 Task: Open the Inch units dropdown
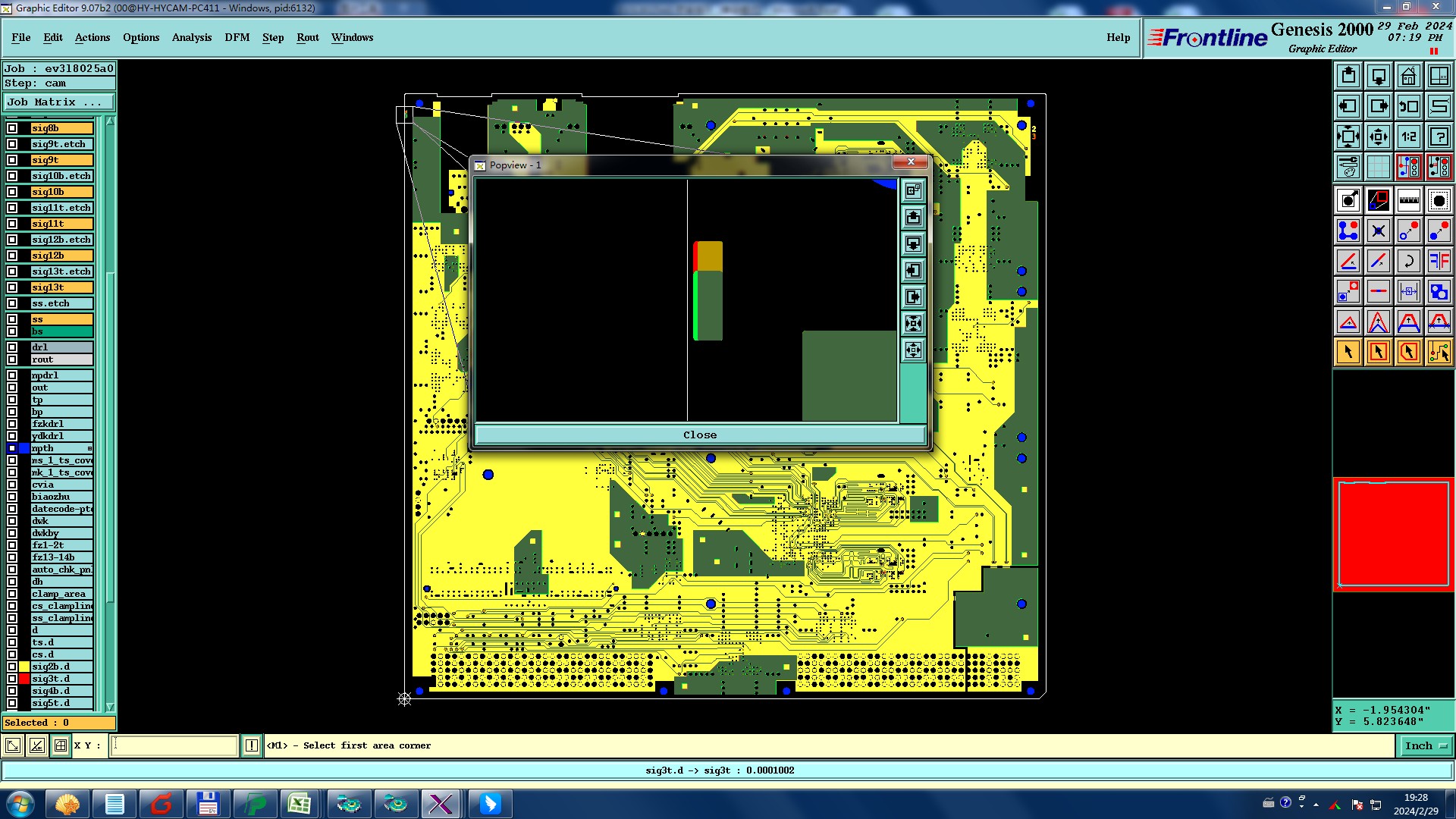click(1424, 746)
